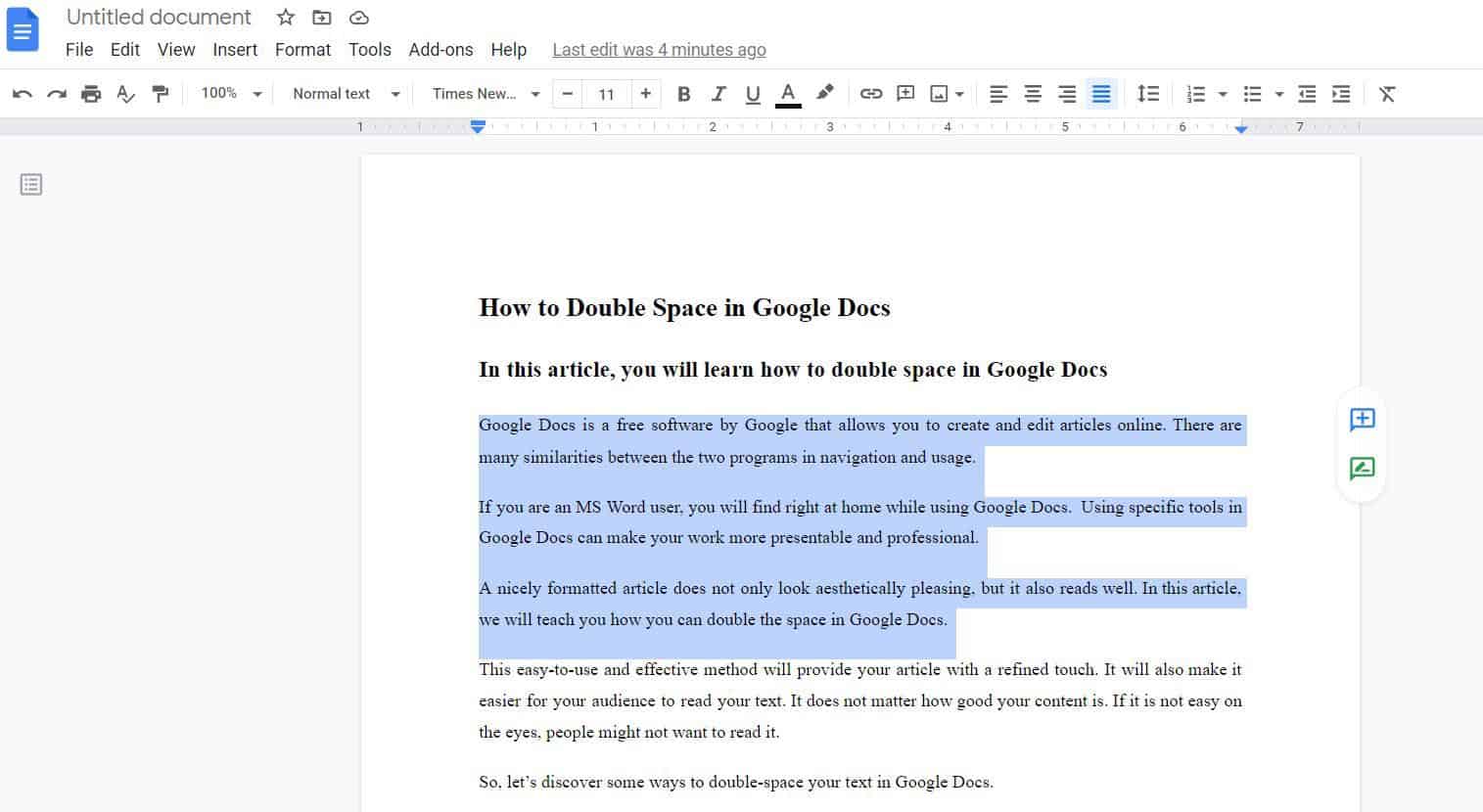Activate the Paint format tool
This screenshot has height=812, width=1483.
[x=161, y=94]
